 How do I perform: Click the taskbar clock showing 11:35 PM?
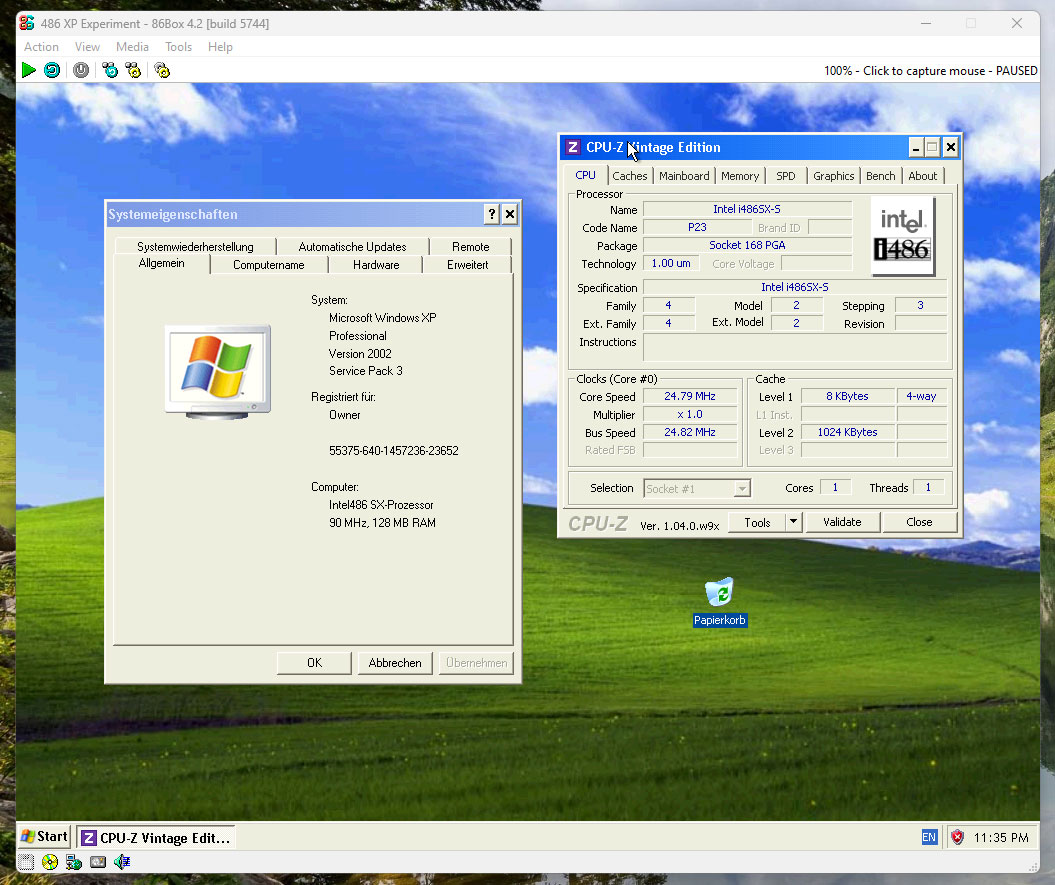click(x=1001, y=838)
